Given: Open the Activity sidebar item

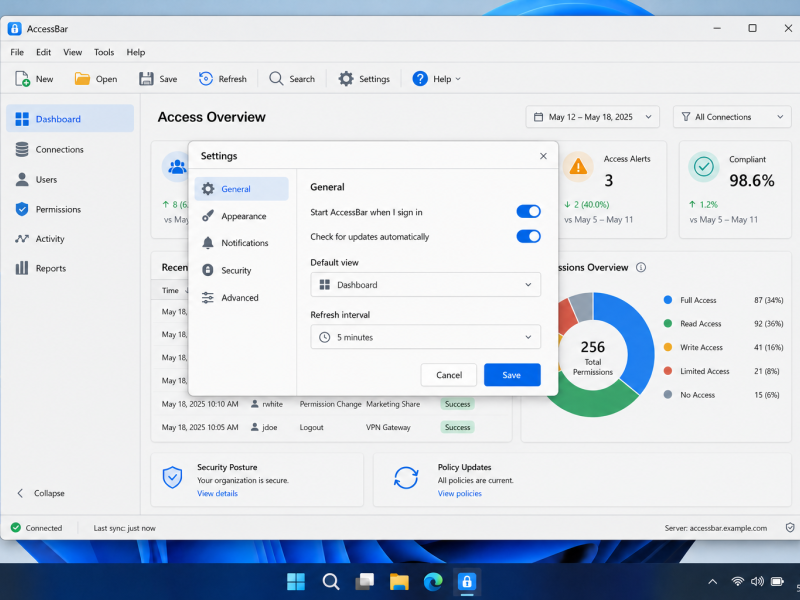Looking at the screenshot, I should coord(70,239).
